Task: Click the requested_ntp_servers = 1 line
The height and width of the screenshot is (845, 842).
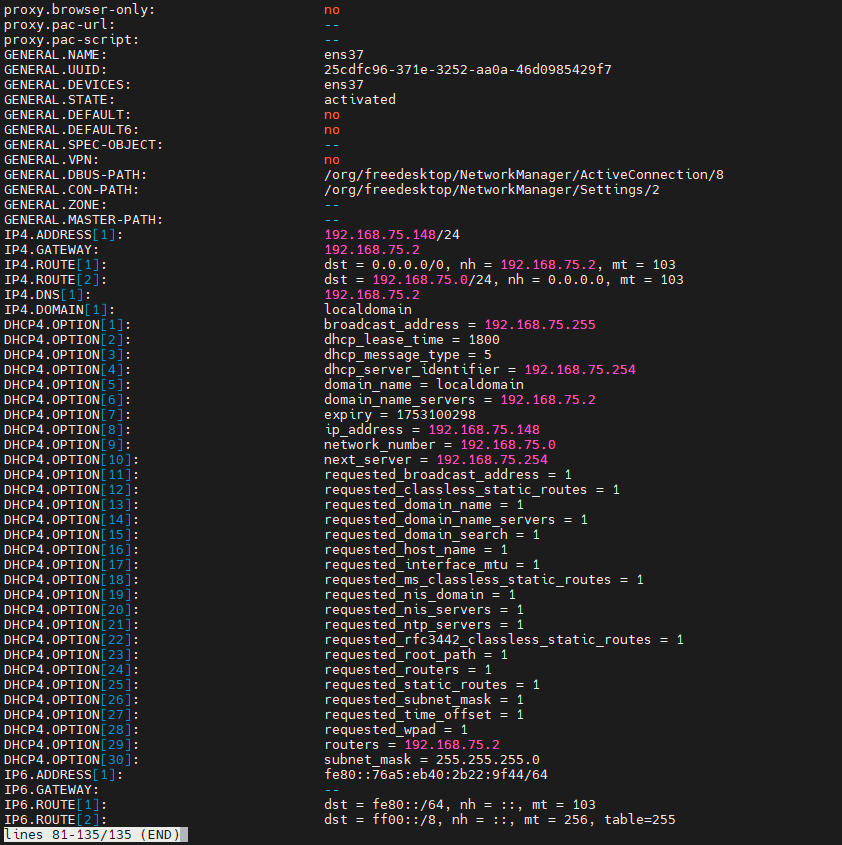Action: (x=424, y=625)
